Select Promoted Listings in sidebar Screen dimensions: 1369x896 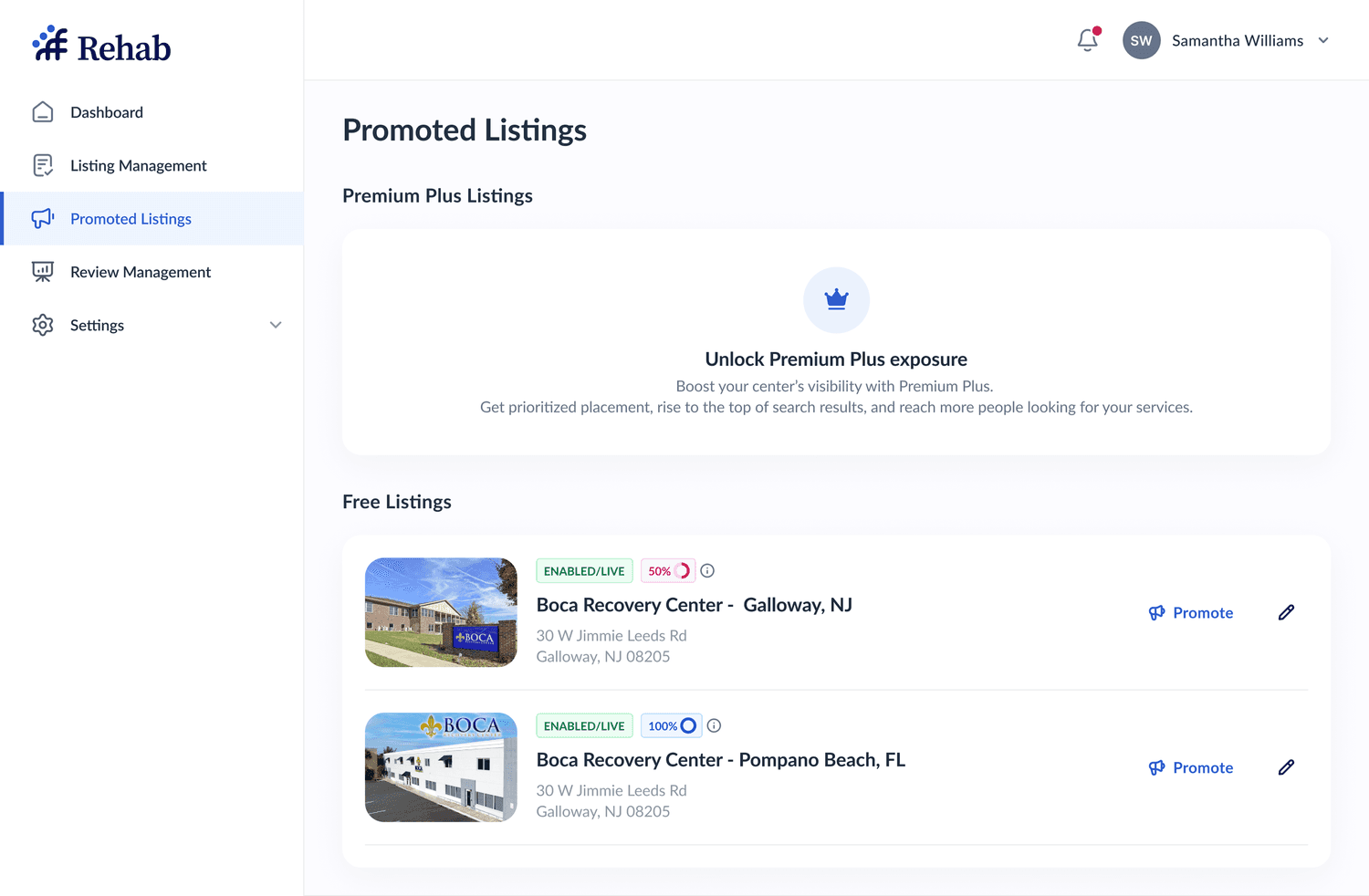[x=153, y=218]
